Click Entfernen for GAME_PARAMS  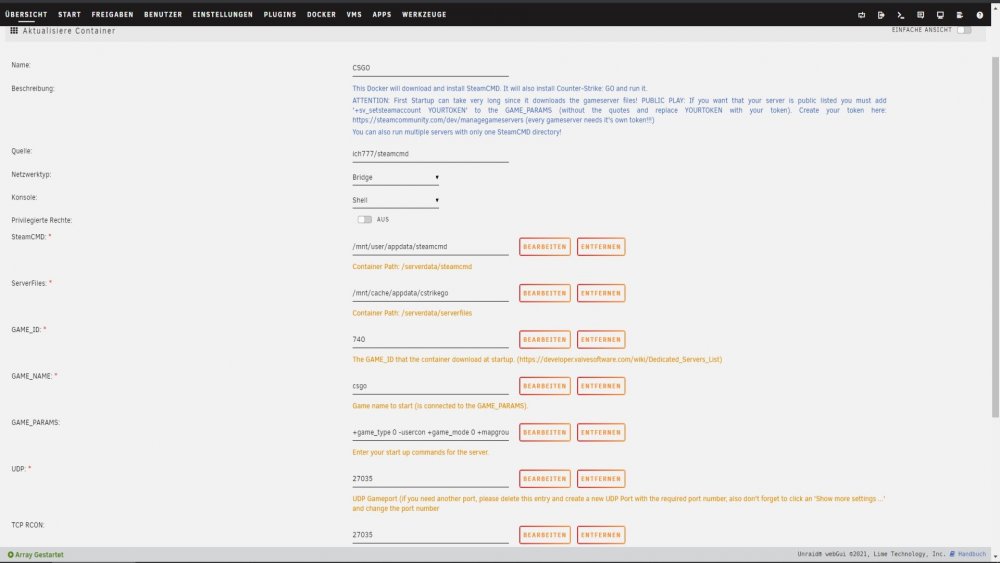tap(601, 432)
